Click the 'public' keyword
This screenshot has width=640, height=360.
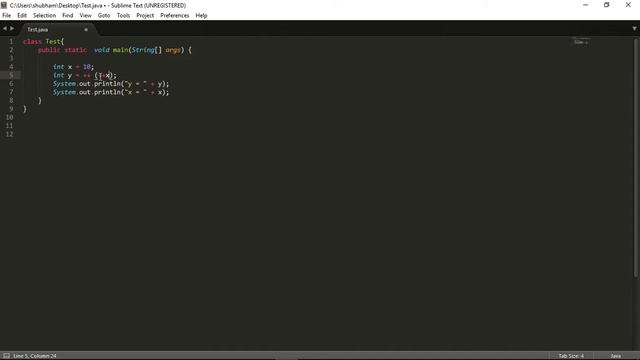point(49,50)
